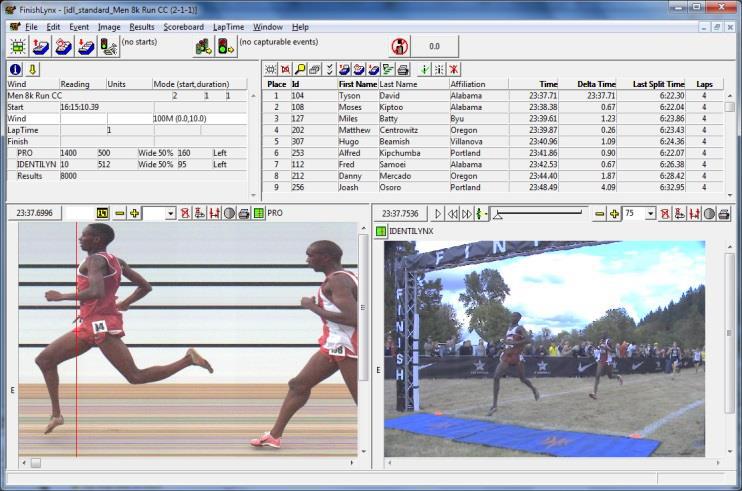Click the green camera alignment icon in top toolbar

pos(18,46)
